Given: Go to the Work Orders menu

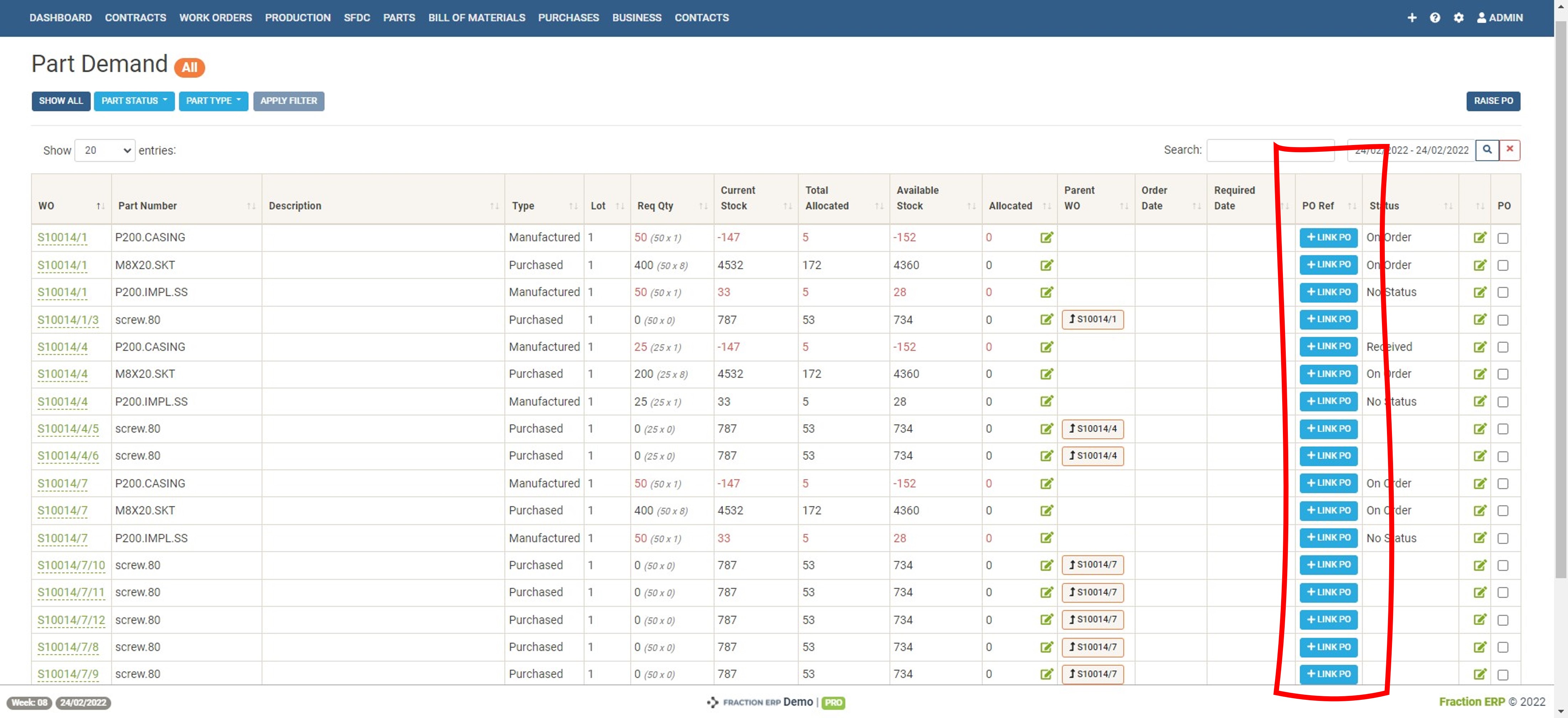Looking at the screenshot, I should tap(215, 18).
